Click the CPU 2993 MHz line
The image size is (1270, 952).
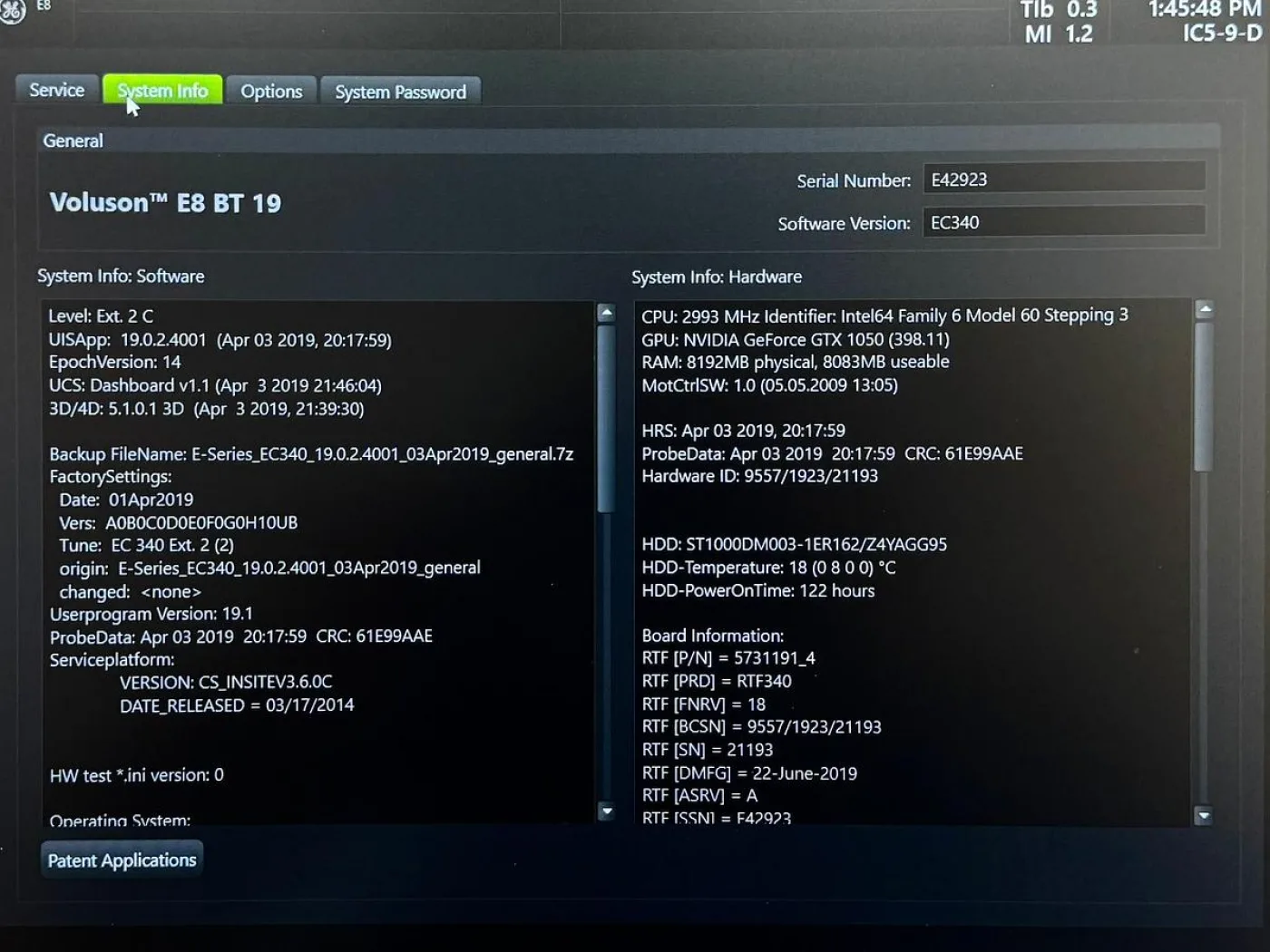coord(884,316)
